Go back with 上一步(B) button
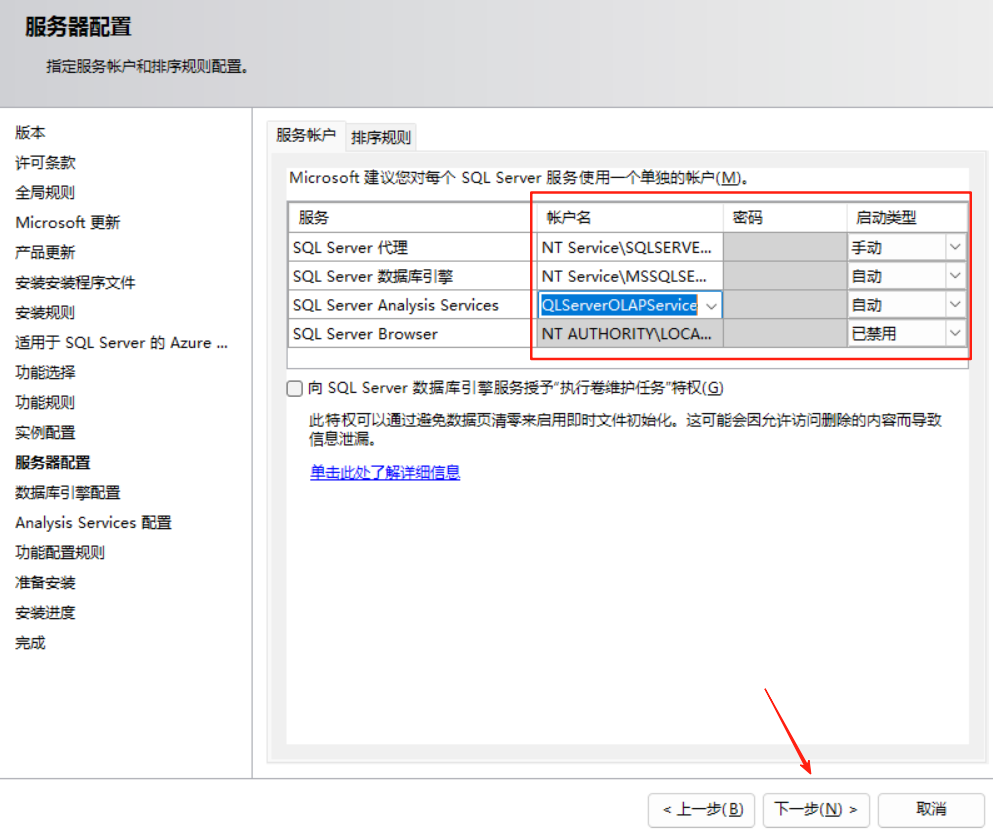Image resolution: width=993 pixels, height=836 pixels. tap(702, 809)
